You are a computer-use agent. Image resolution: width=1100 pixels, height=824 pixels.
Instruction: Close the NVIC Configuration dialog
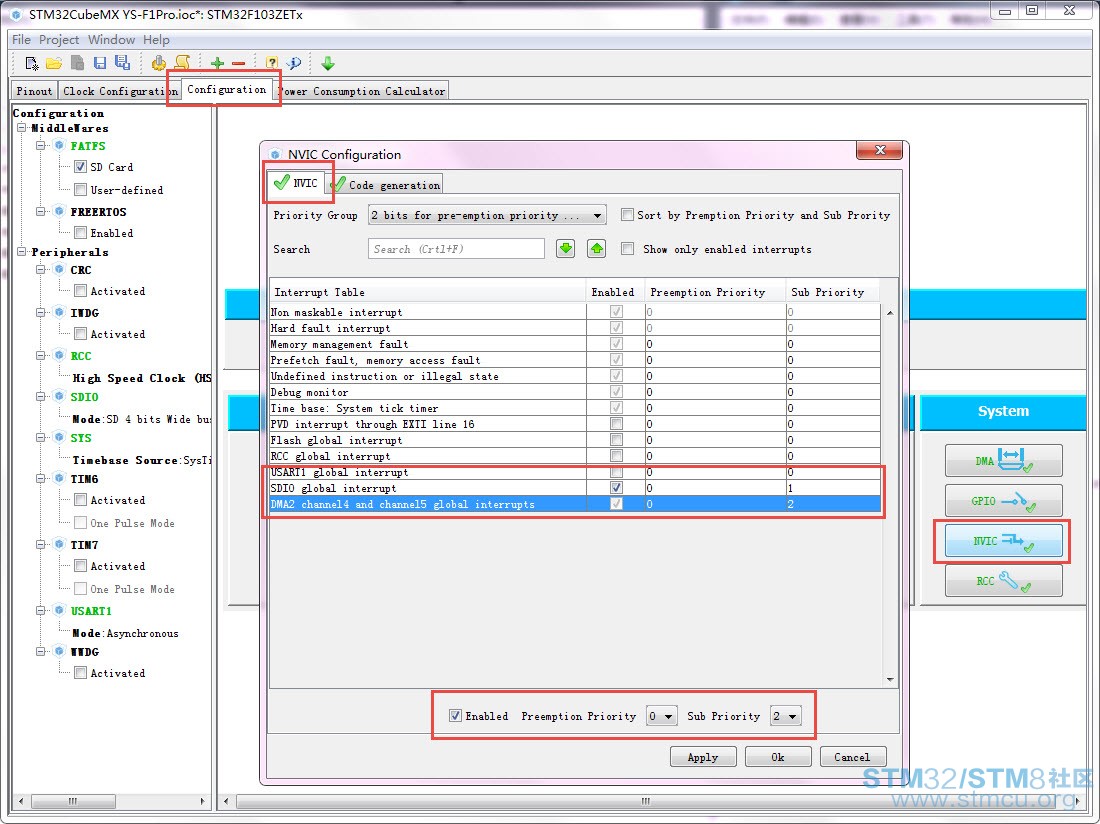coord(880,150)
